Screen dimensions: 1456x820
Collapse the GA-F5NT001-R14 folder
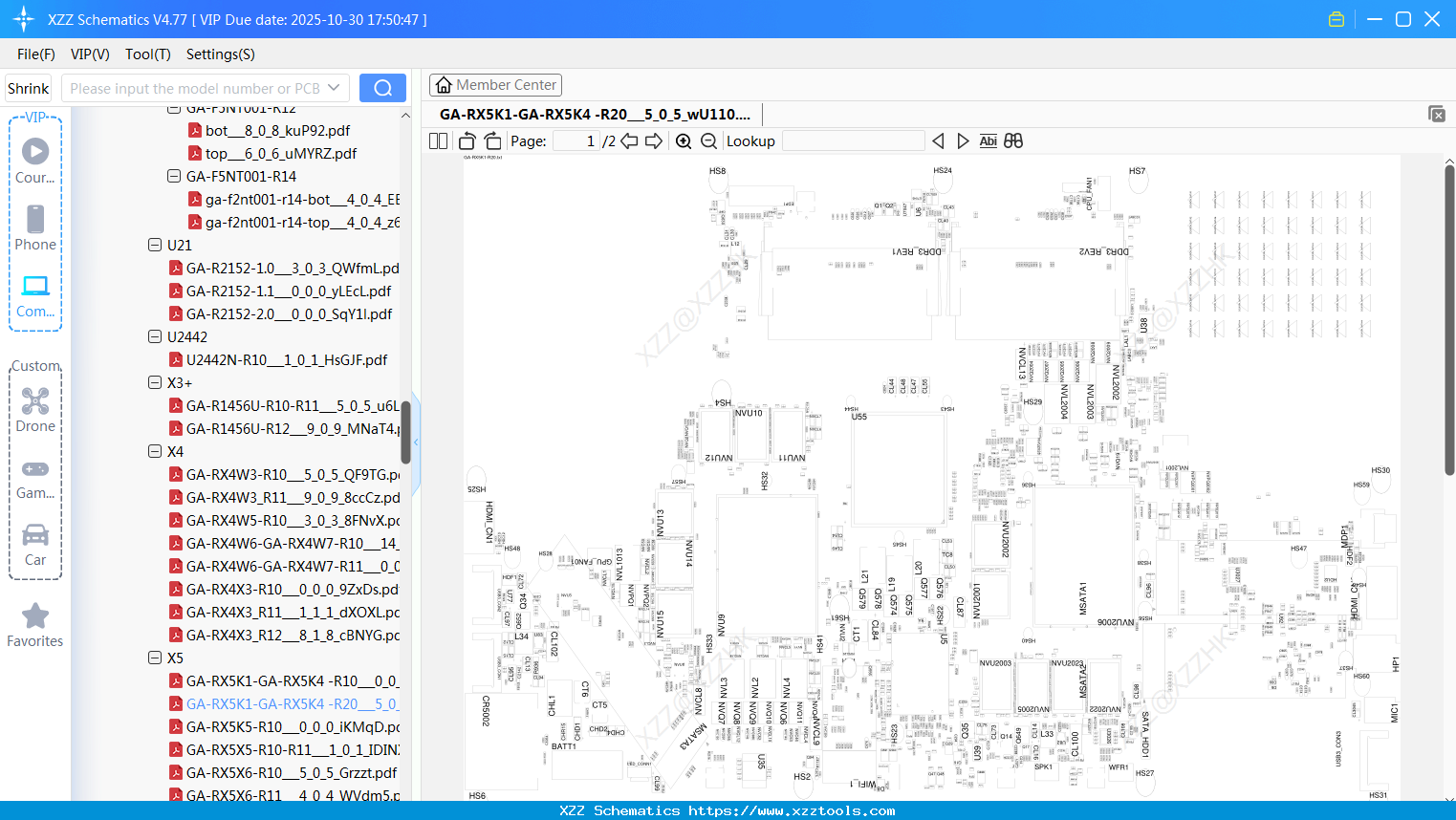[x=174, y=176]
